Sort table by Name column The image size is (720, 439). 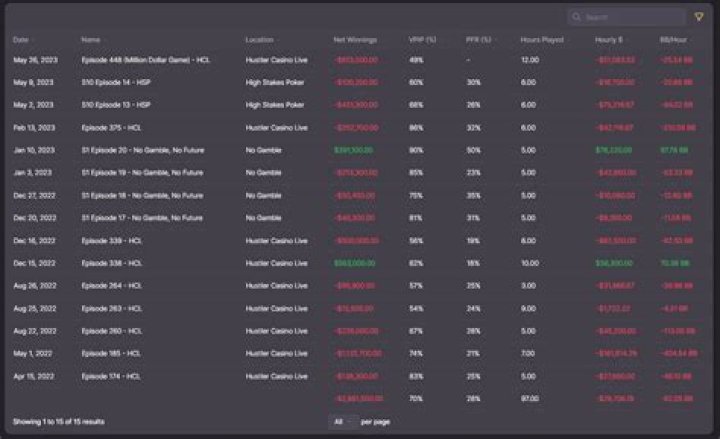(91, 40)
